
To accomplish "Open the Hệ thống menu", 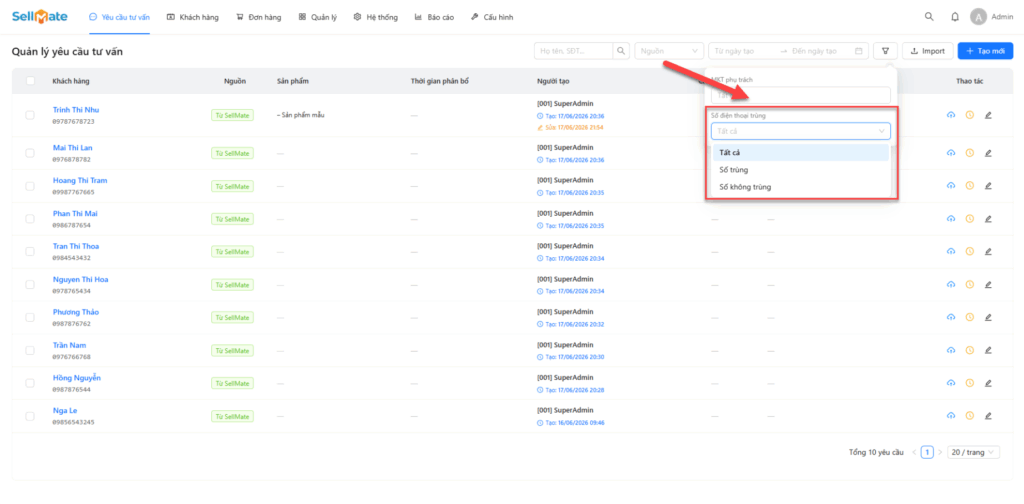I will click(376, 18).
